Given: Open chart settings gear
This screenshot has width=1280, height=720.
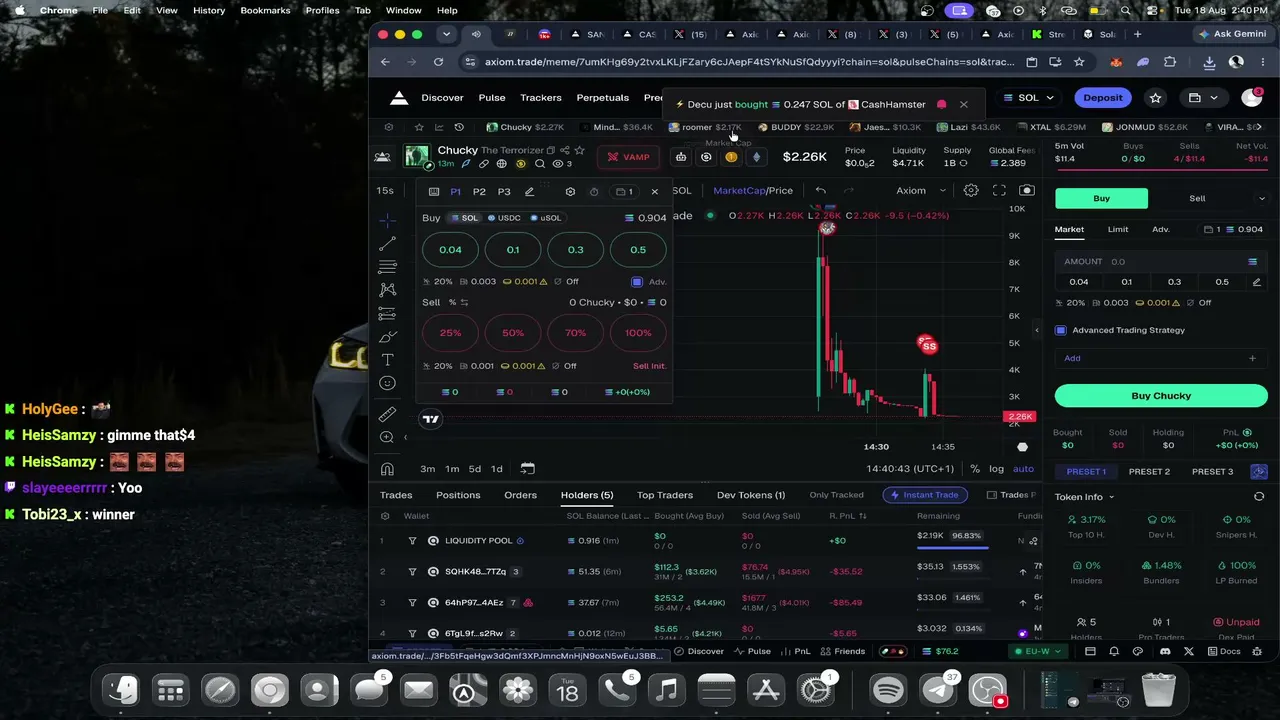Looking at the screenshot, I should (971, 190).
